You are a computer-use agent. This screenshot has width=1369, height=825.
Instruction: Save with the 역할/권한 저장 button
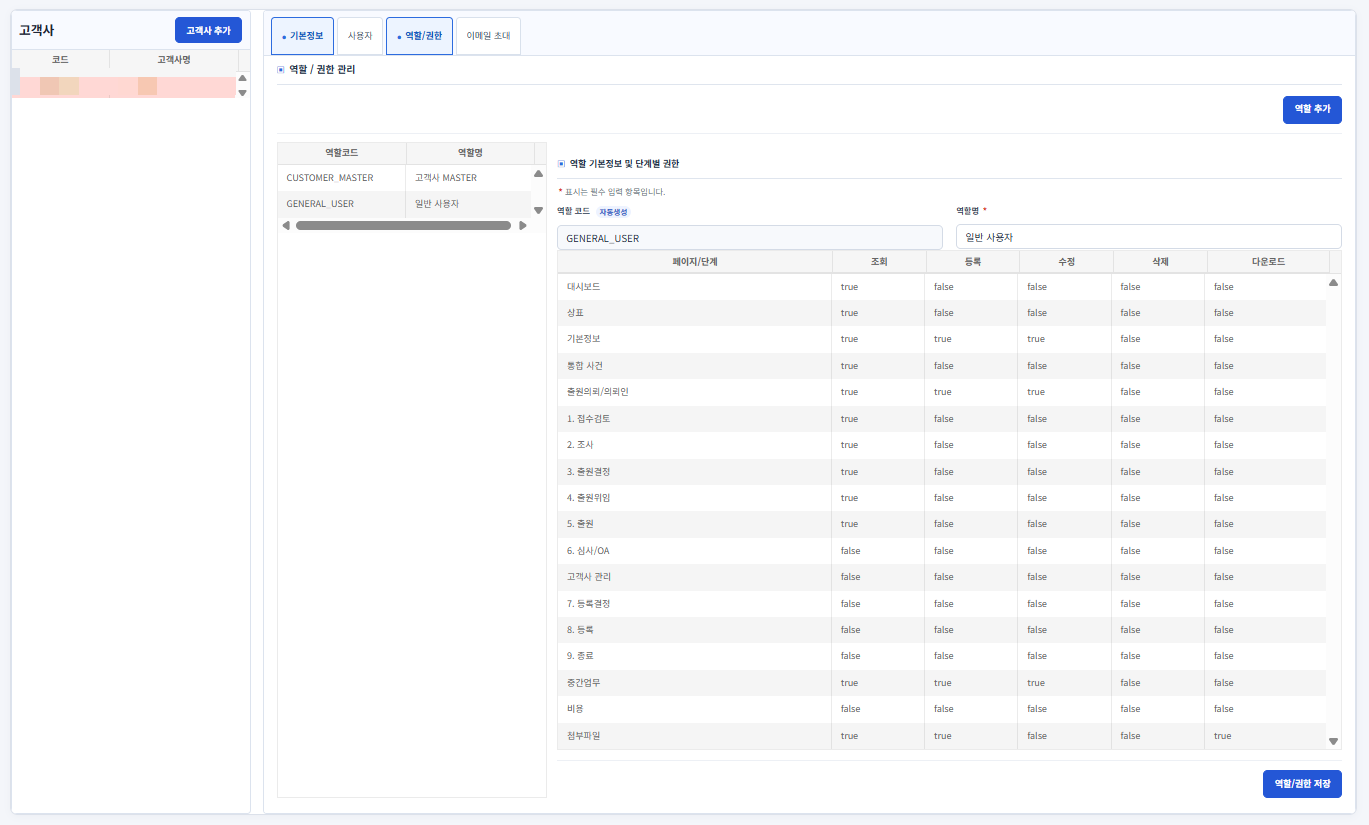click(1302, 784)
